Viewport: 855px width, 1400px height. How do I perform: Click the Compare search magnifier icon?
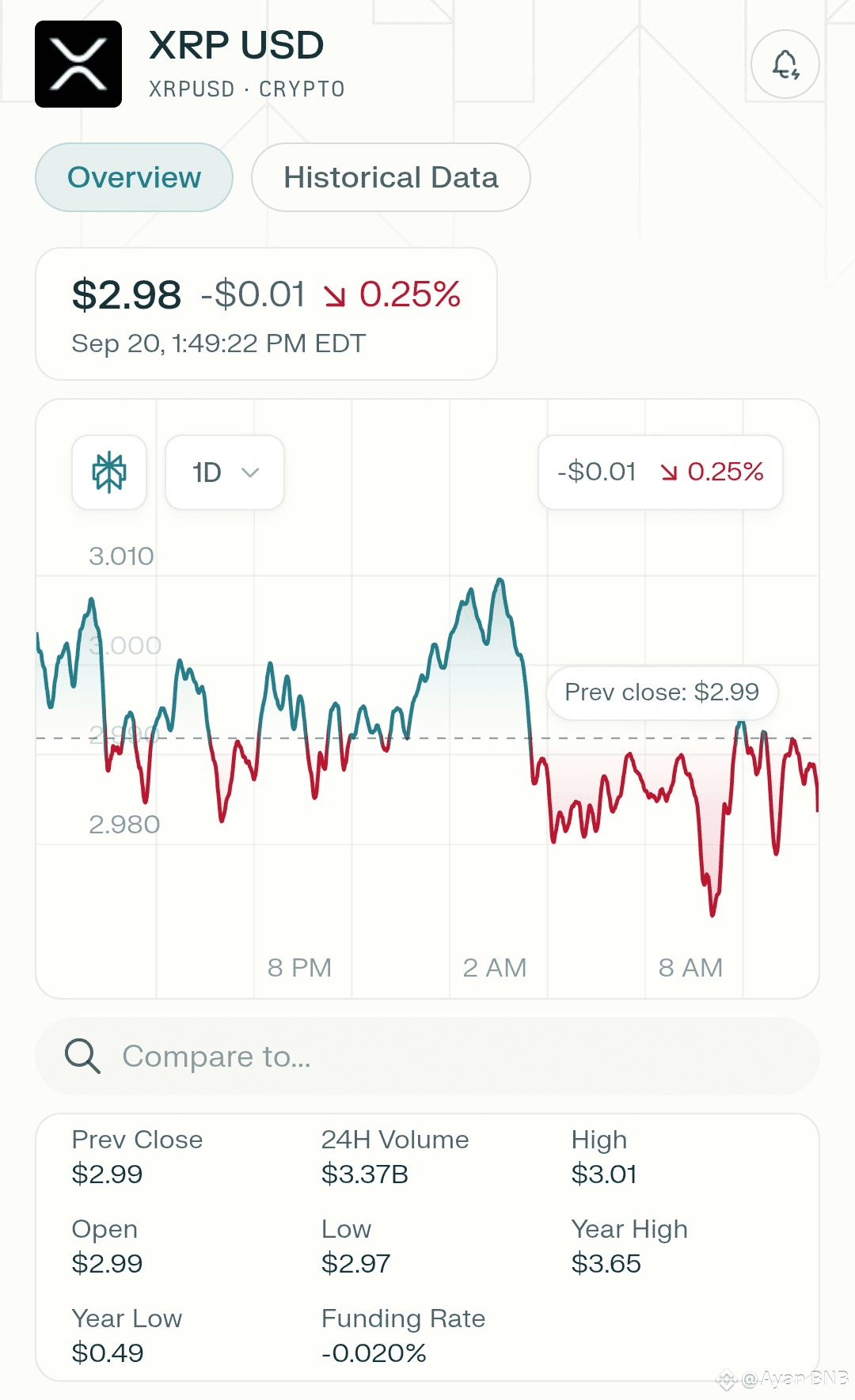(x=82, y=1056)
